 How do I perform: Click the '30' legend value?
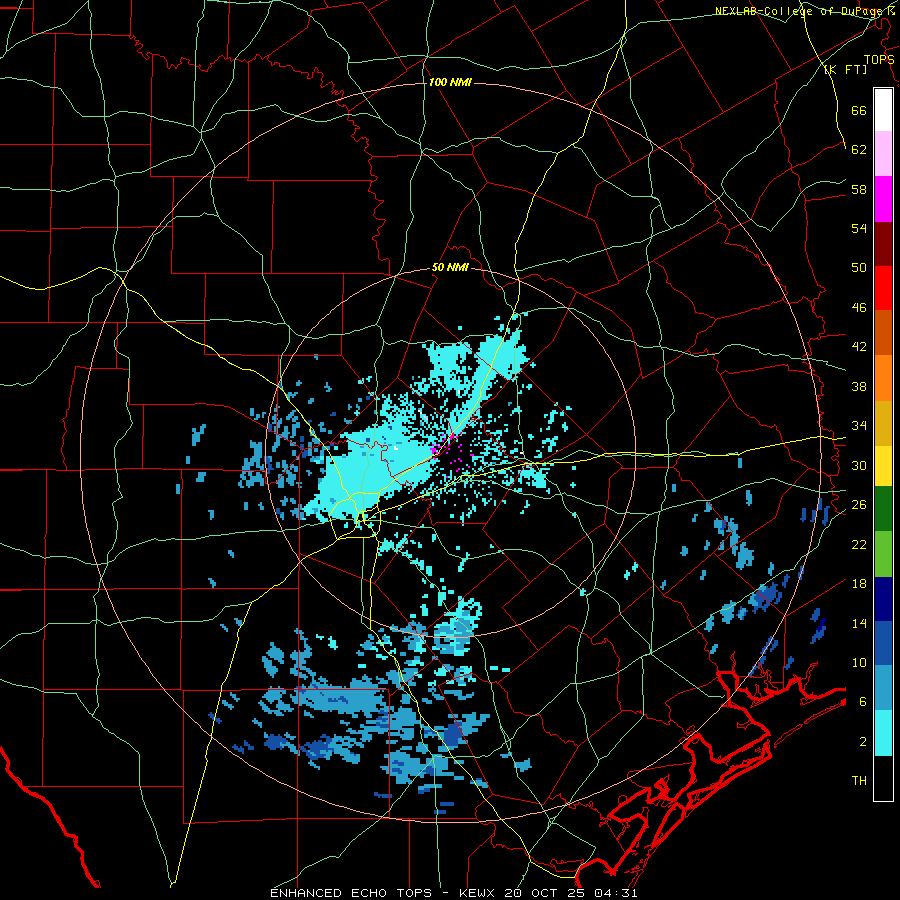(859, 465)
